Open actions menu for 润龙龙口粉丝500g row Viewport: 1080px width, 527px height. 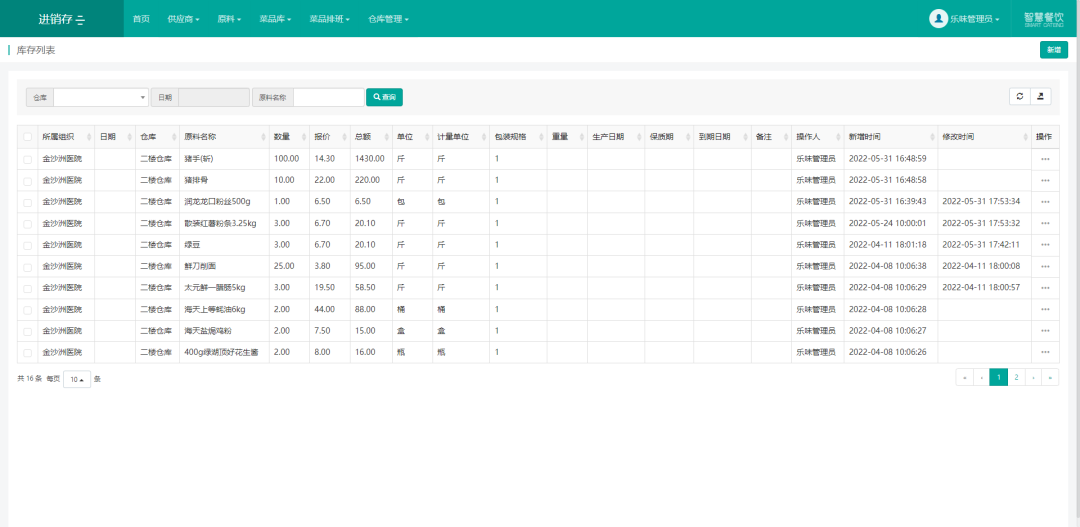(x=1045, y=202)
